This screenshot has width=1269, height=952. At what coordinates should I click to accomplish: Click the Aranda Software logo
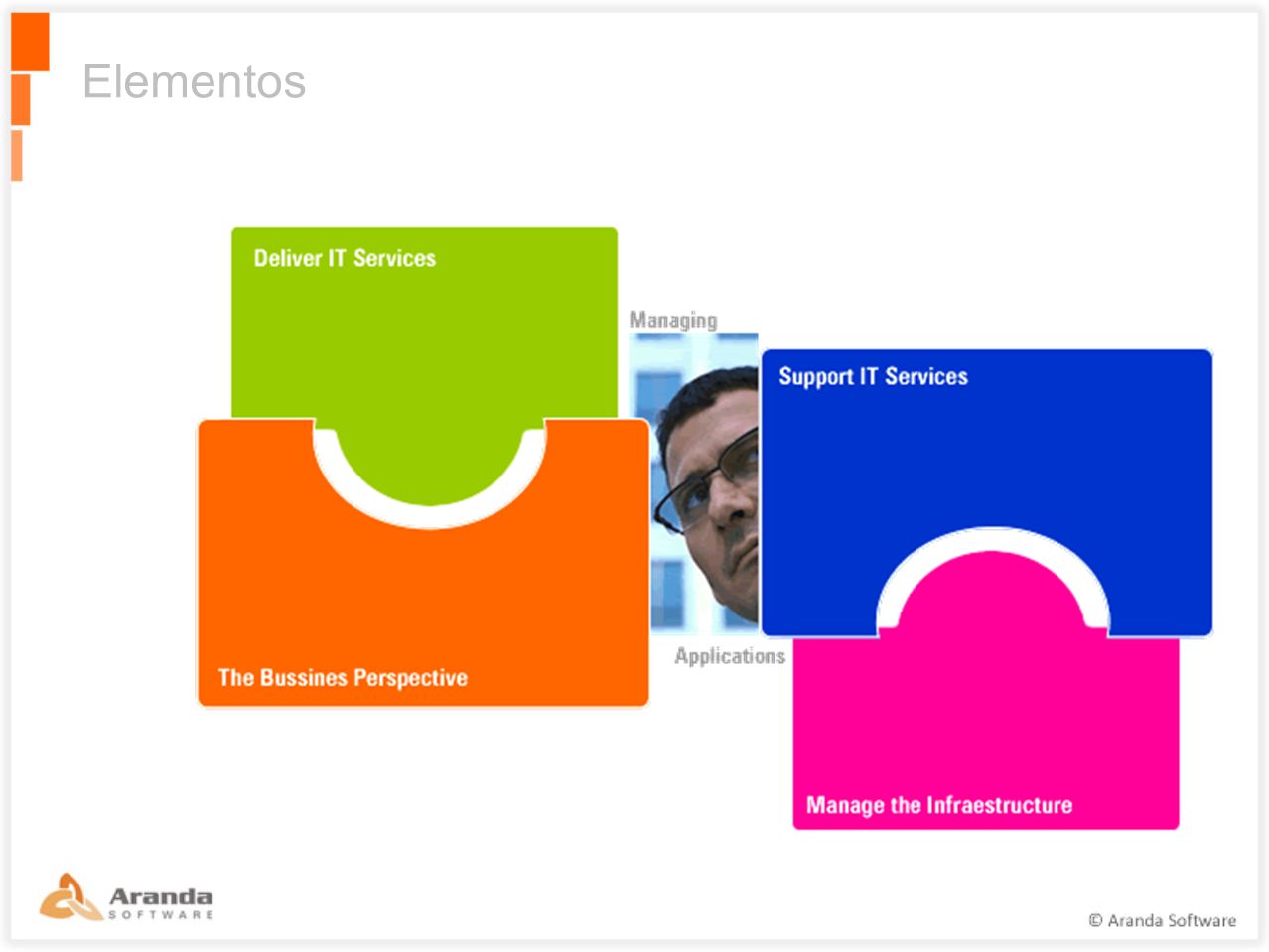point(126,897)
